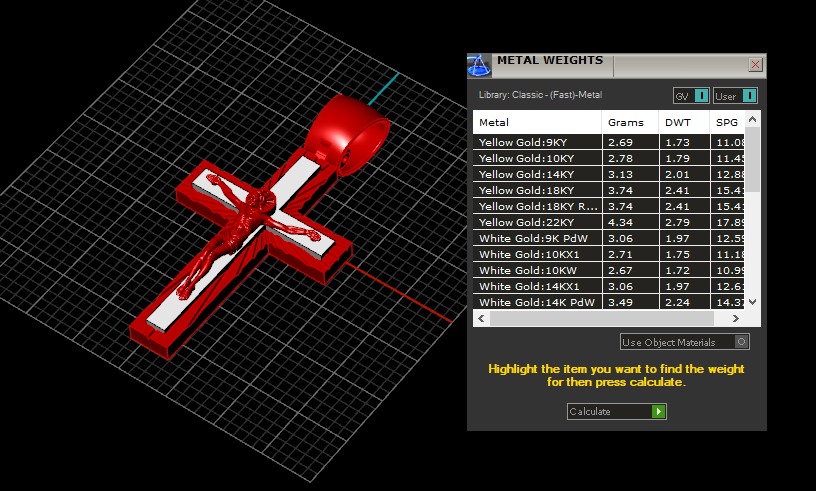Click the vertical scrollbar thumb
This screenshot has height=491, width=816.
[752, 160]
